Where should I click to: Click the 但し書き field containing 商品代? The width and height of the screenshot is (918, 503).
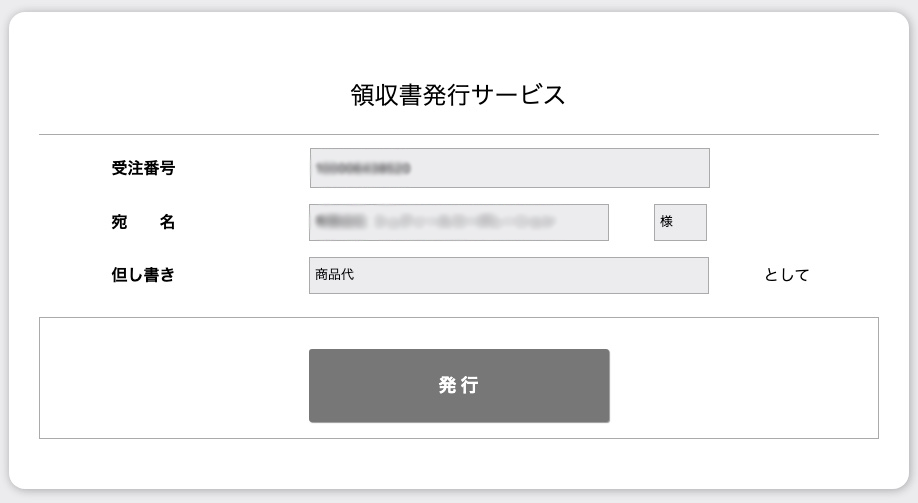pos(508,275)
